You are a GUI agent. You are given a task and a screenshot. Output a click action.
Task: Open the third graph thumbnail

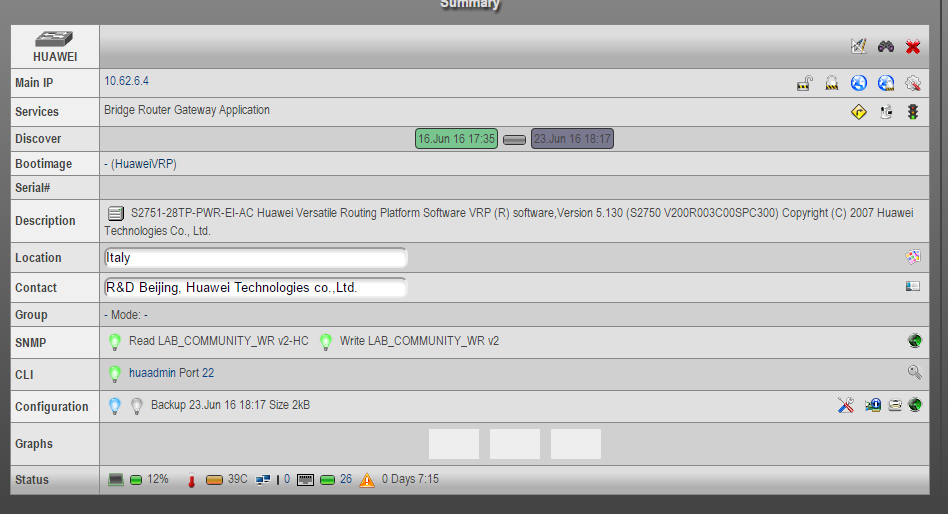(x=576, y=444)
